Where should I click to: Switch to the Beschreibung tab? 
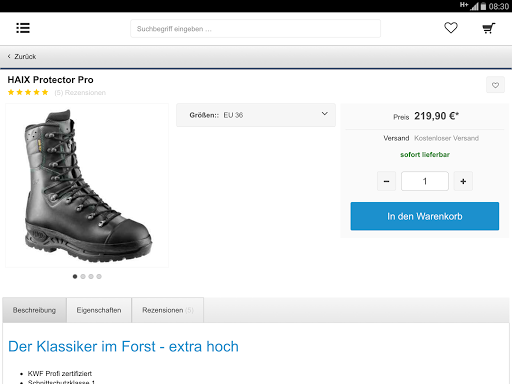click(x=34, y=310)
